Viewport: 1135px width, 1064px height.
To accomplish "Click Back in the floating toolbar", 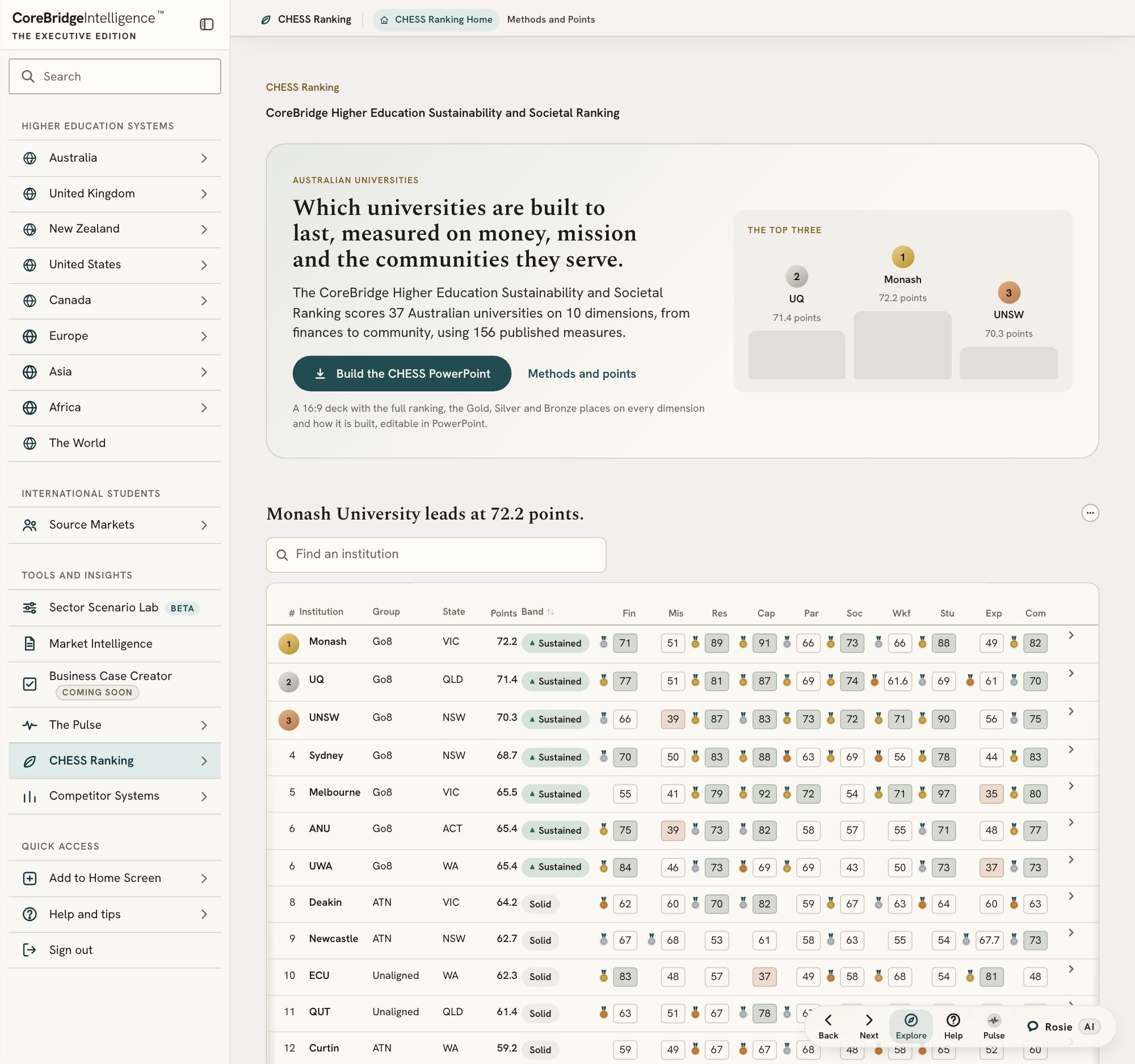I will pos(828,1027).
